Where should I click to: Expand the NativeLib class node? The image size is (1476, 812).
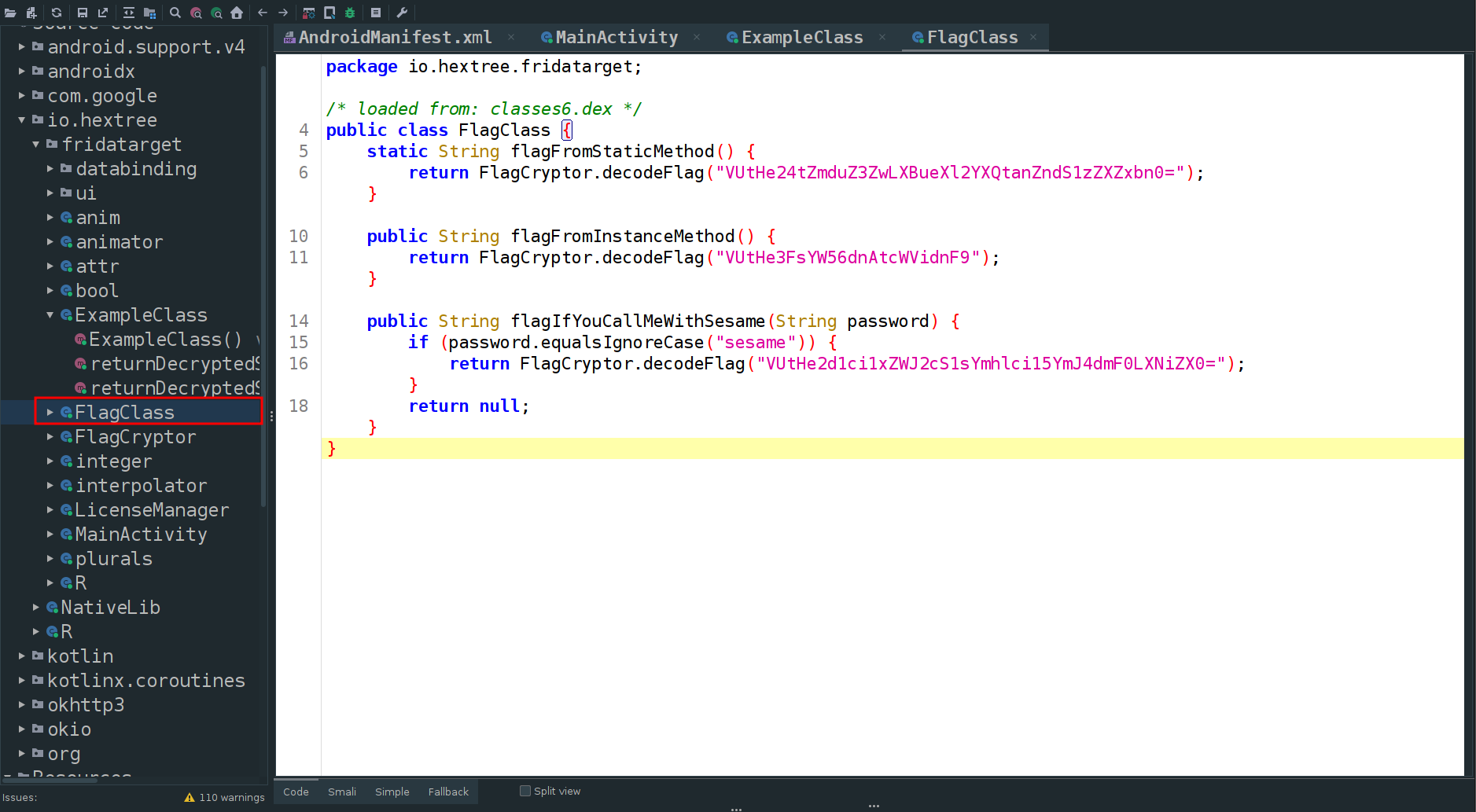36,608
